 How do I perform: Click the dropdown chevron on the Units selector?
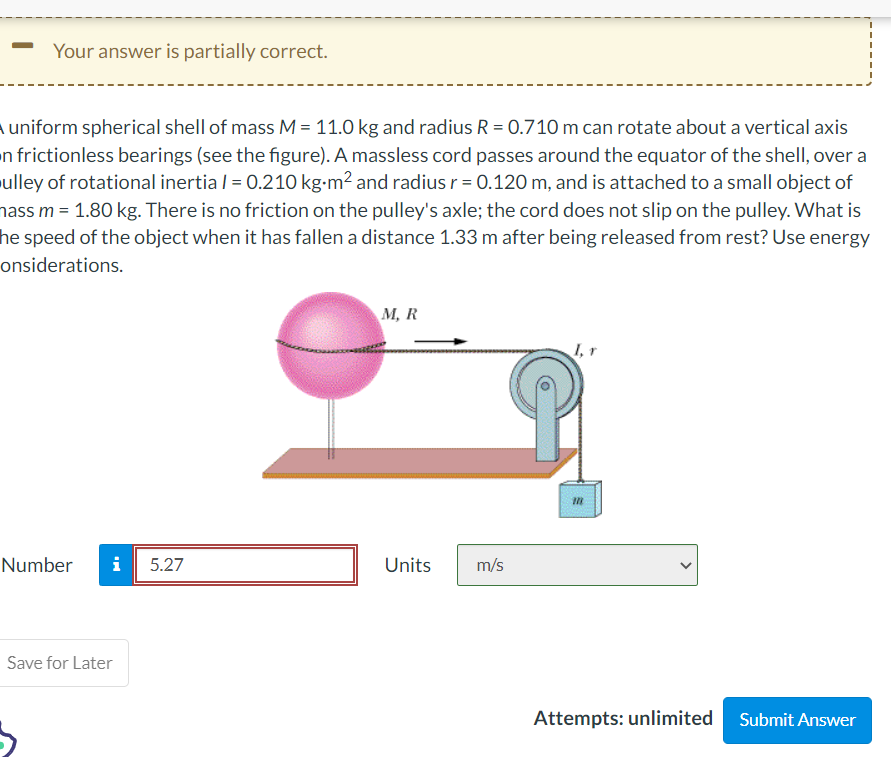(686, 565)
